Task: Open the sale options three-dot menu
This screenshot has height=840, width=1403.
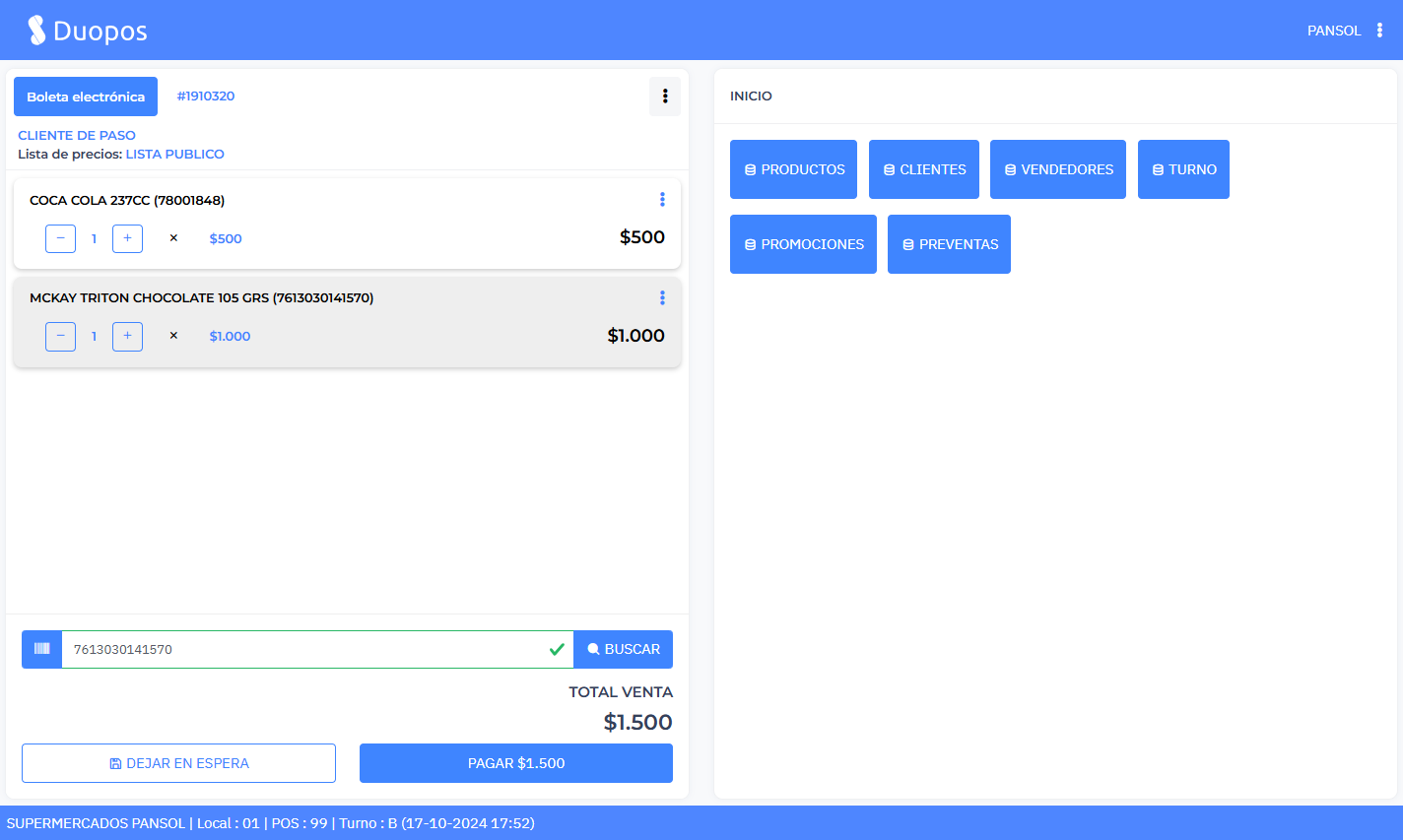Action: (x=665, y=97)
